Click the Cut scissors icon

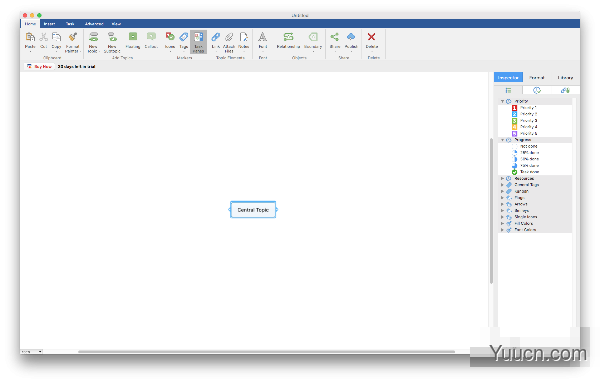pyautogui.click(x=43, y=37)
